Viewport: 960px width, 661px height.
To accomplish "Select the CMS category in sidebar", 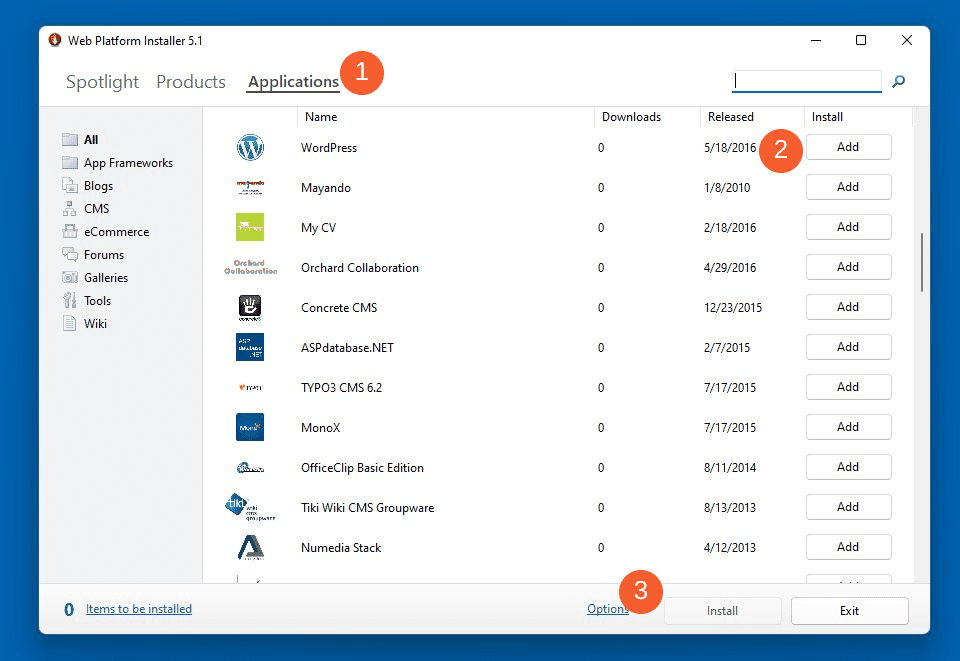I will (96, 208).
